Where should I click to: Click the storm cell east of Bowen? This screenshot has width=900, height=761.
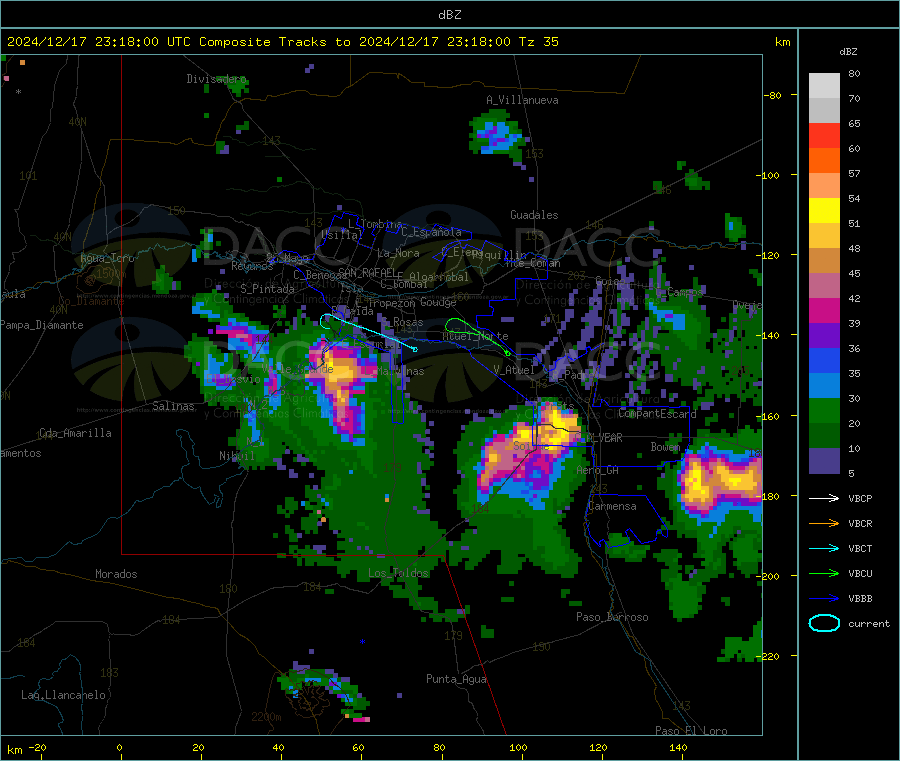click(x=720, y=479)
